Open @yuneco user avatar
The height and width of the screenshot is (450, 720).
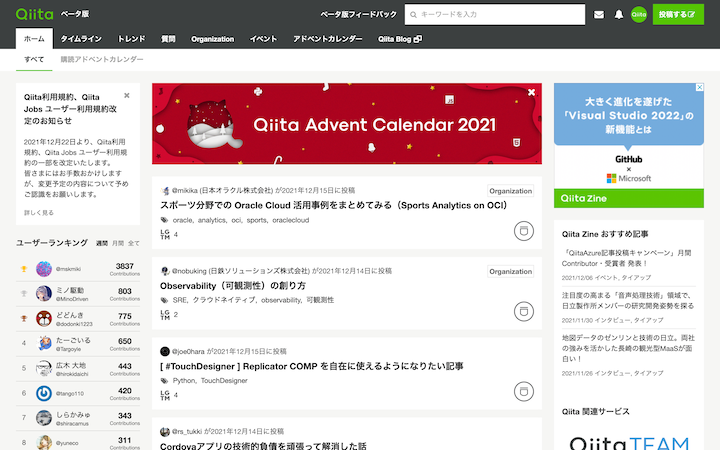44,443
